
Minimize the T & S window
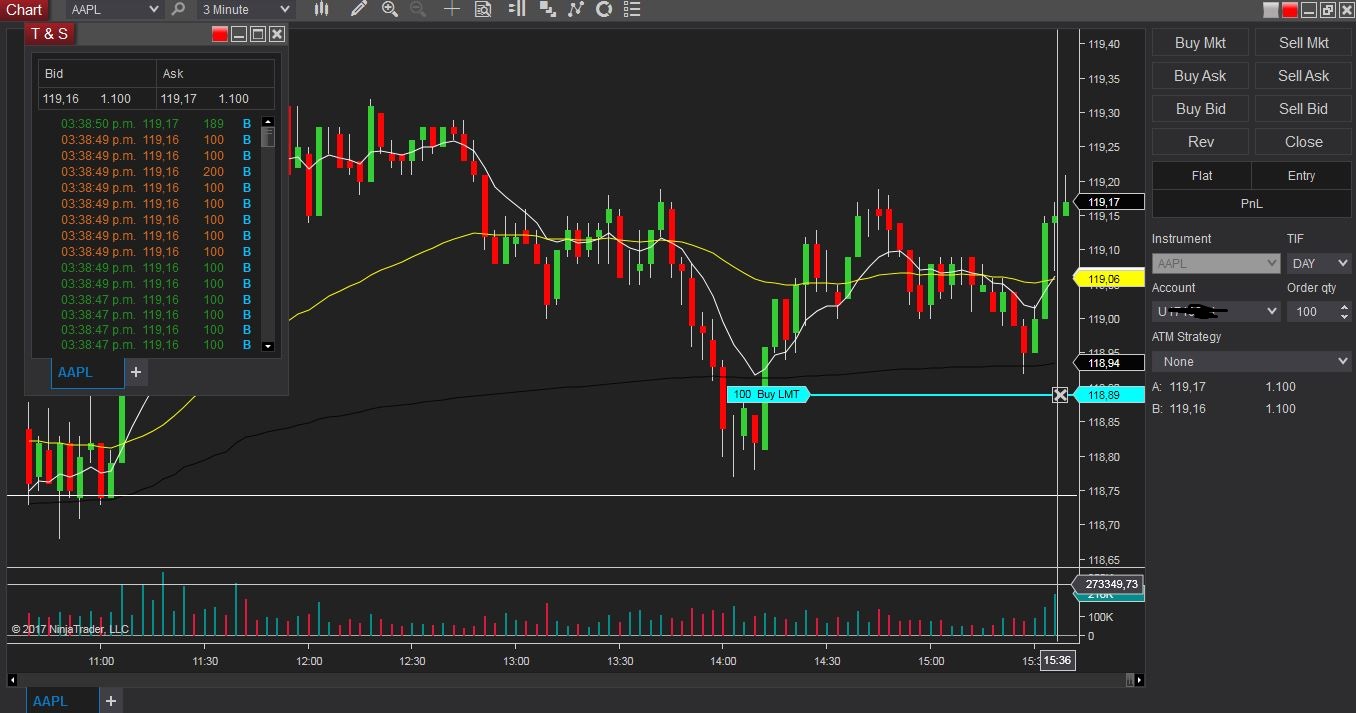239,34
